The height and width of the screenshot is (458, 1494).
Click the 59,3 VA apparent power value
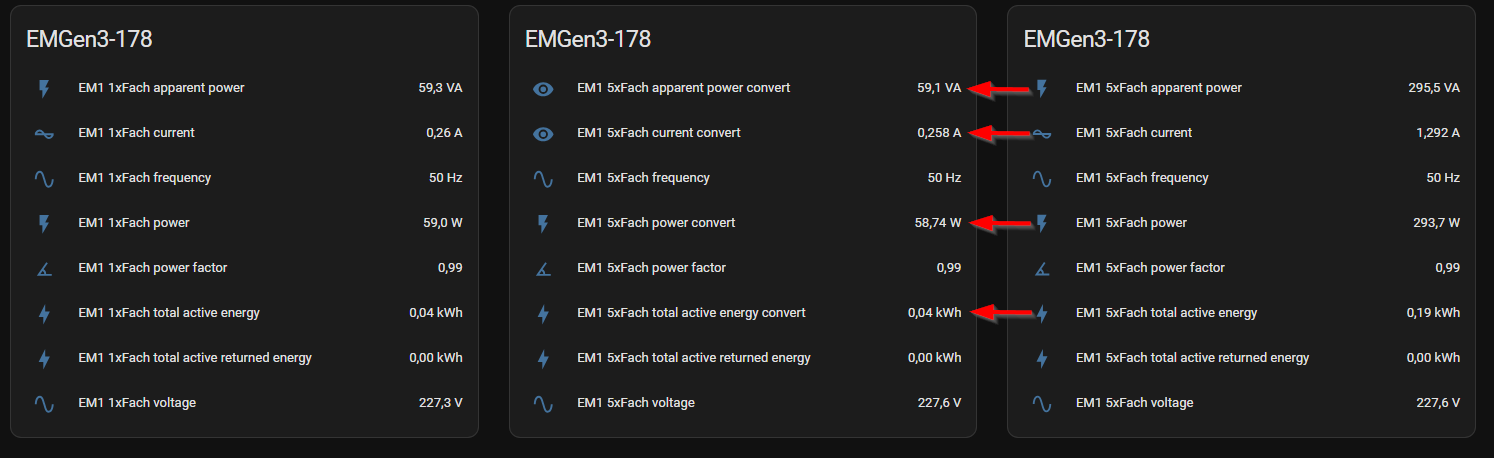pyautogui.click(x=440, y=88)
